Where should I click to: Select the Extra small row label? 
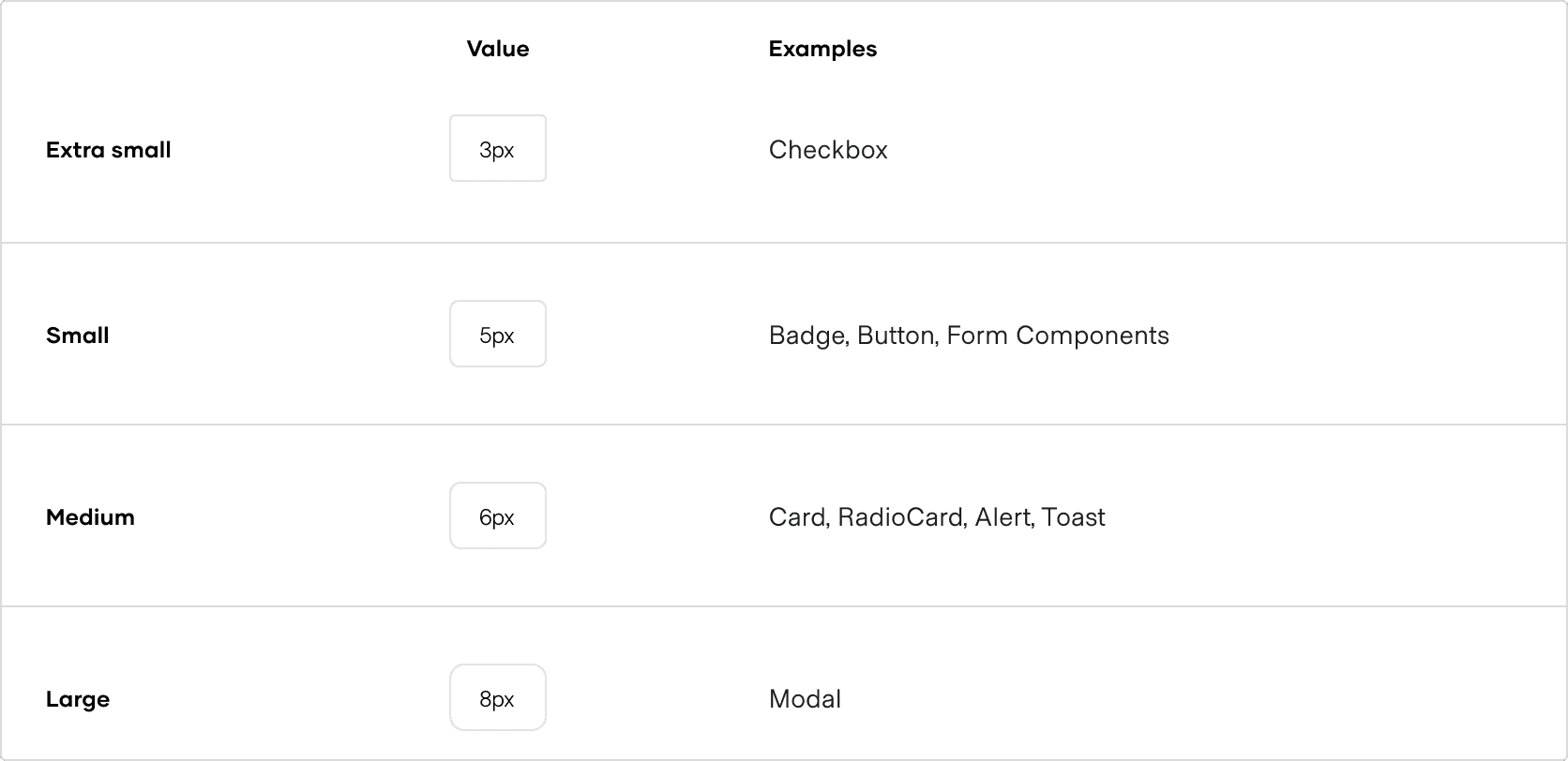tap(108, 150)
